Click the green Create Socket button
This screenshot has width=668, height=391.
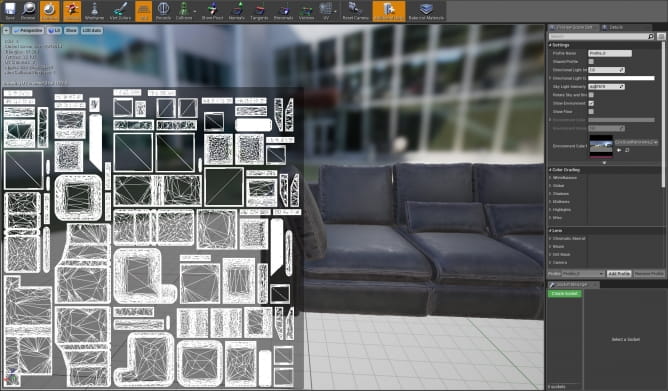tap(564, 294)
